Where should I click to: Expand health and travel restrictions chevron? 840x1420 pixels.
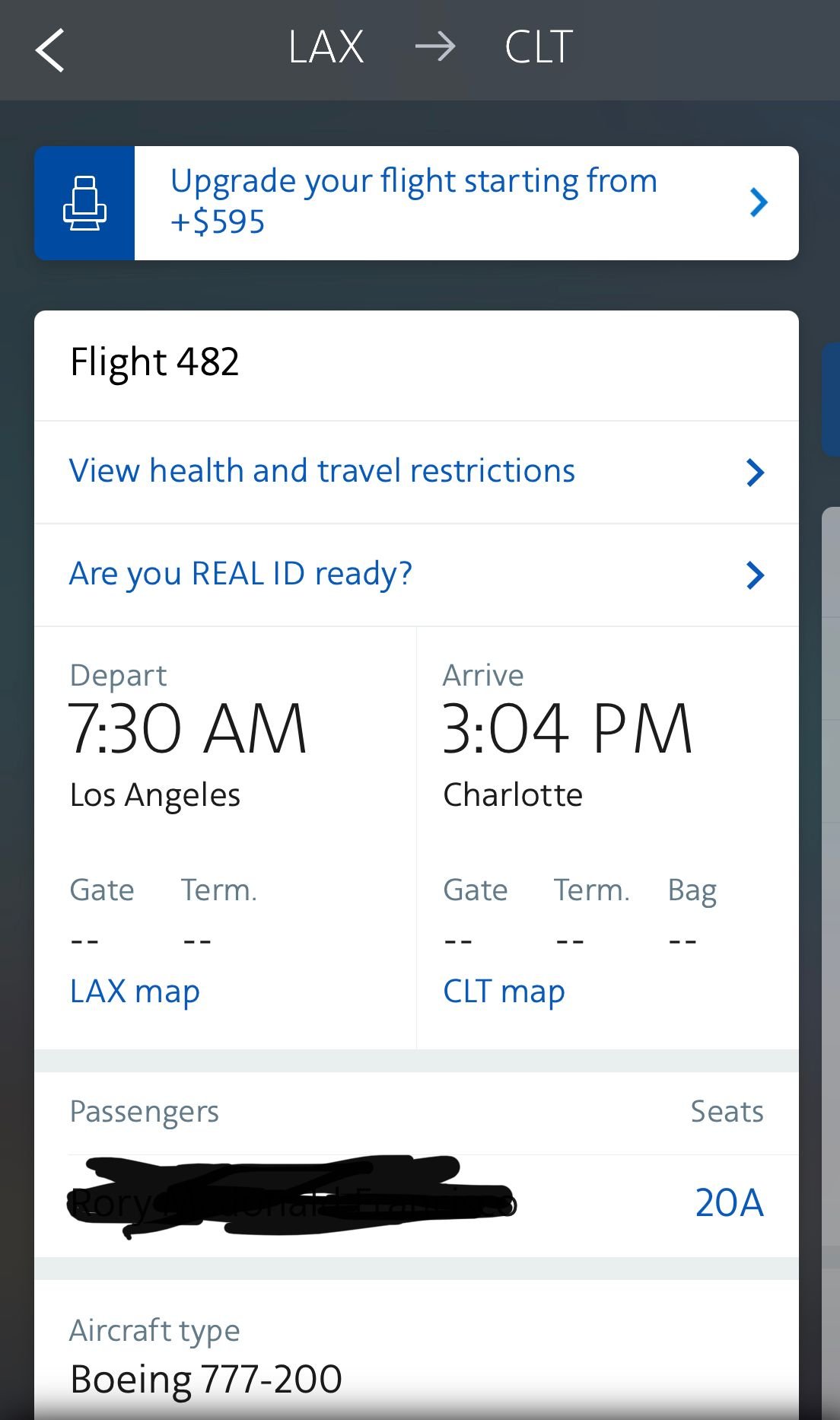[x=755, y=473]
